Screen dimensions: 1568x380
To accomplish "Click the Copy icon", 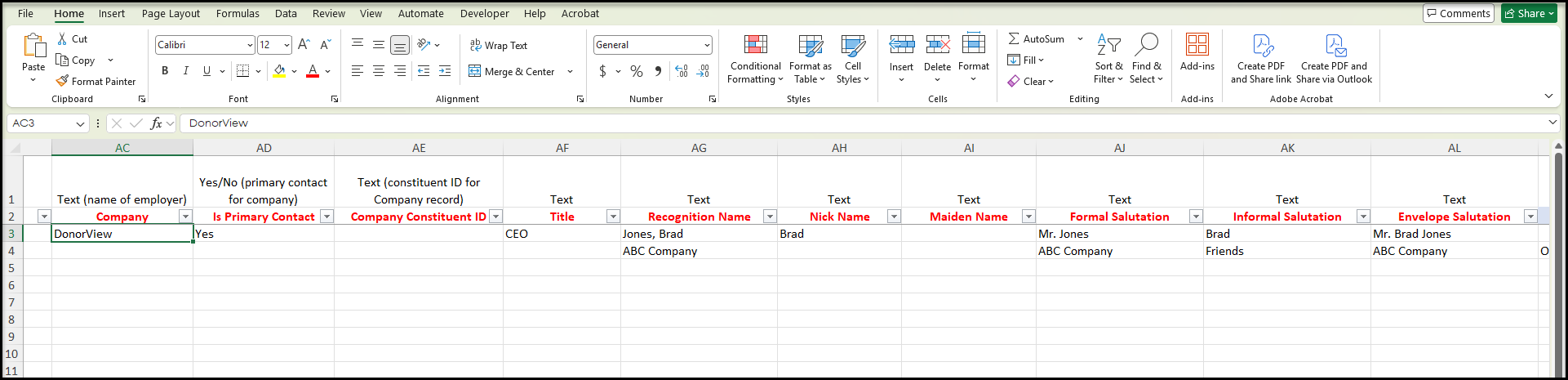I will tap(62, 60).
